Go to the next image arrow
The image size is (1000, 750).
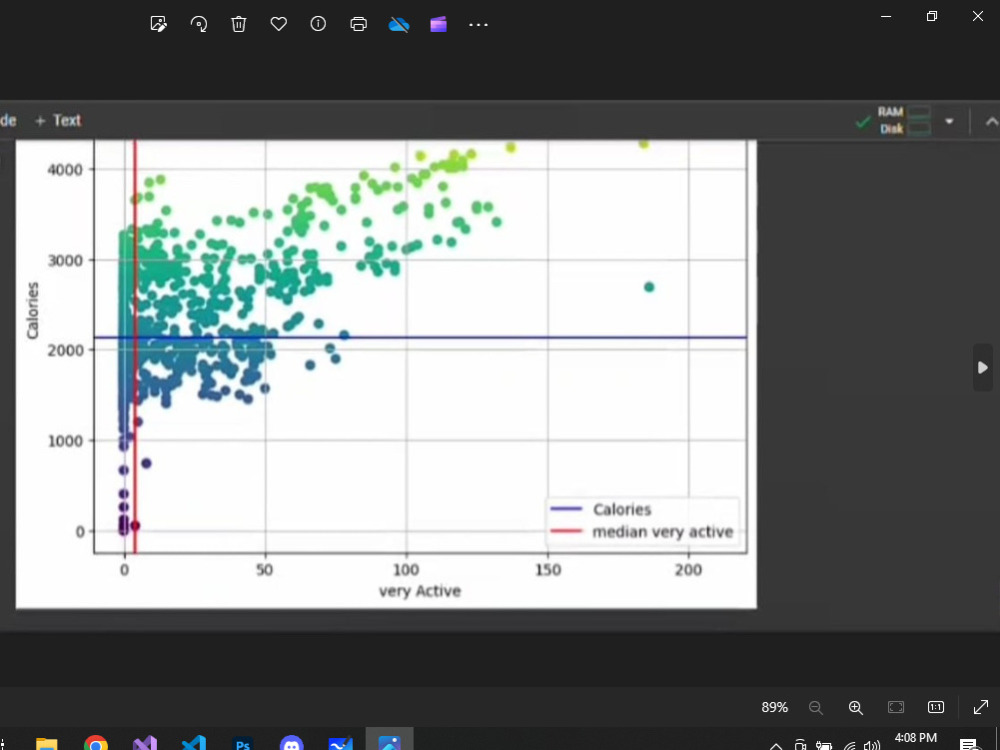click(983, 367)
